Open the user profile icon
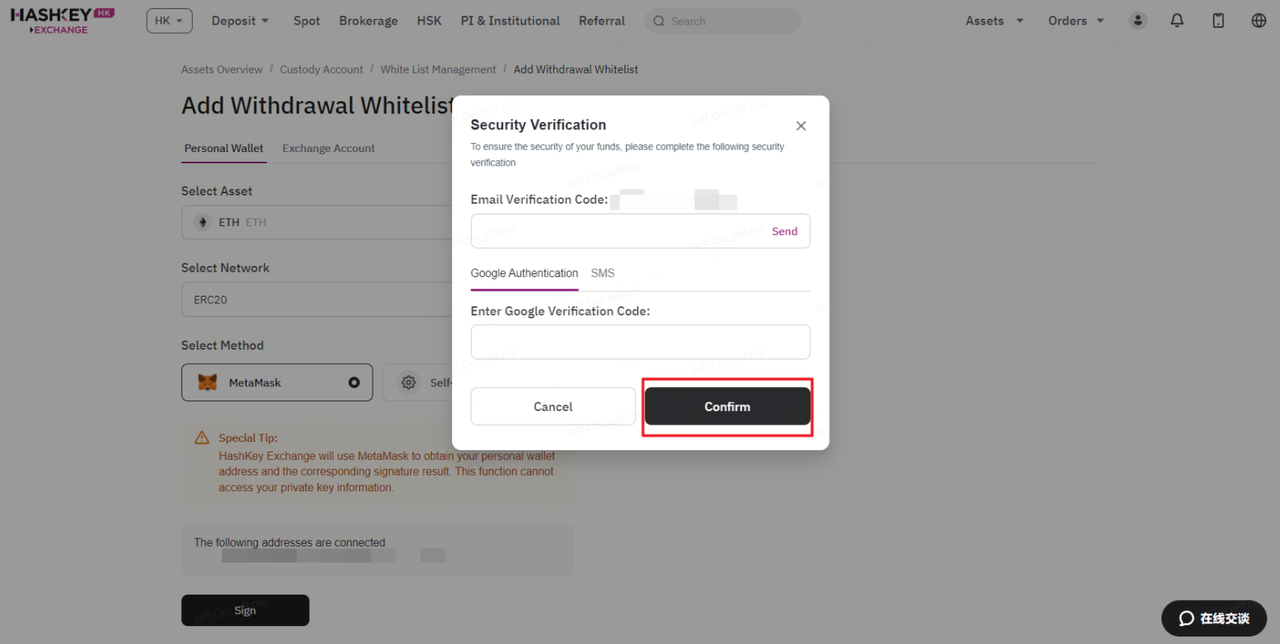Screen dimensions: 1280x644 tap(1138, 21)
